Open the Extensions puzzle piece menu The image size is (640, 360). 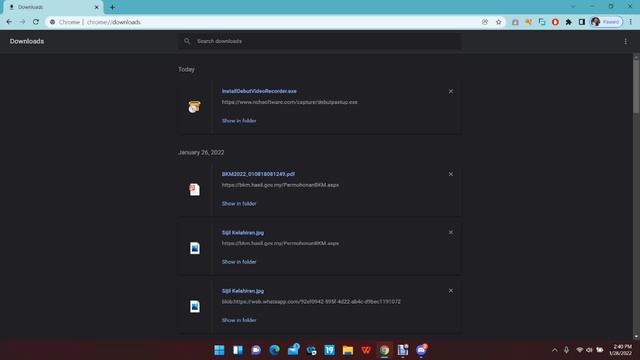569,22
